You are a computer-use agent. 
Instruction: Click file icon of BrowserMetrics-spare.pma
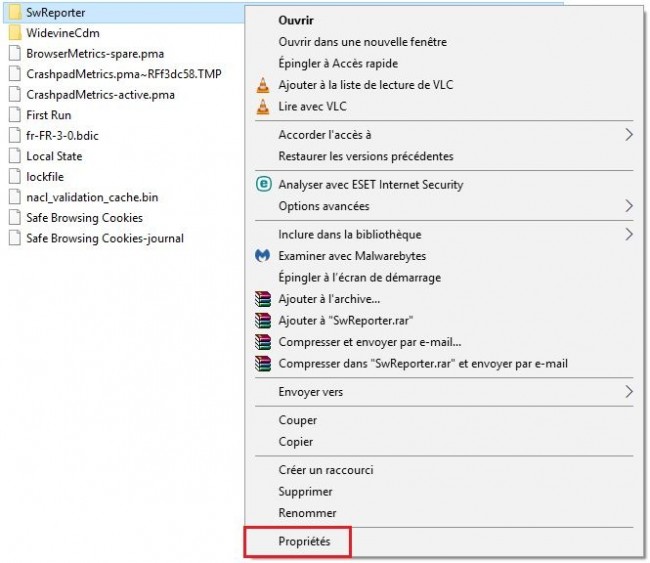point(15,53)
